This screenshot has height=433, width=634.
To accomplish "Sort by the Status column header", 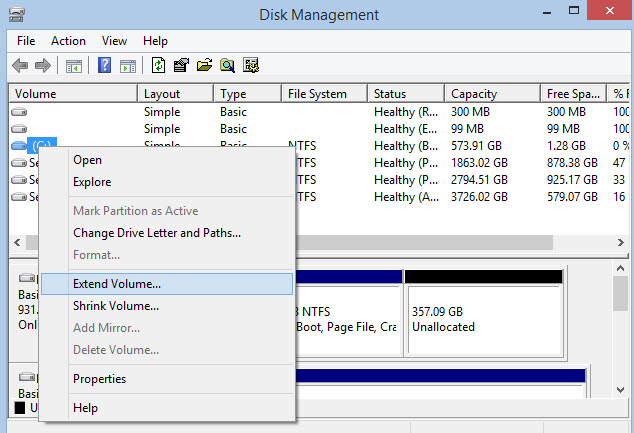I will click(x=406, y=94).
